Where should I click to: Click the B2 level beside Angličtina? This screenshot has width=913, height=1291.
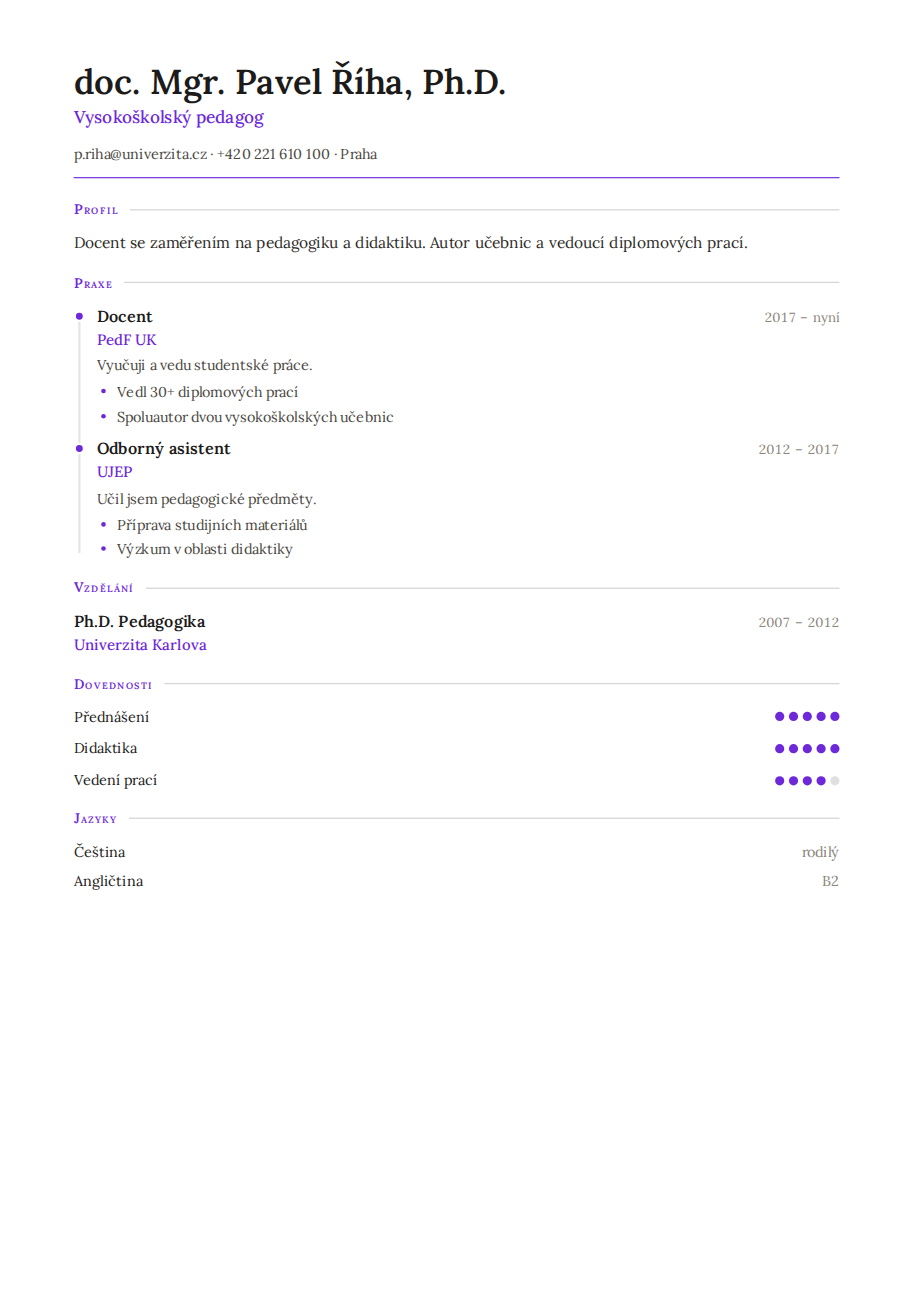click(x=830, y=881)
